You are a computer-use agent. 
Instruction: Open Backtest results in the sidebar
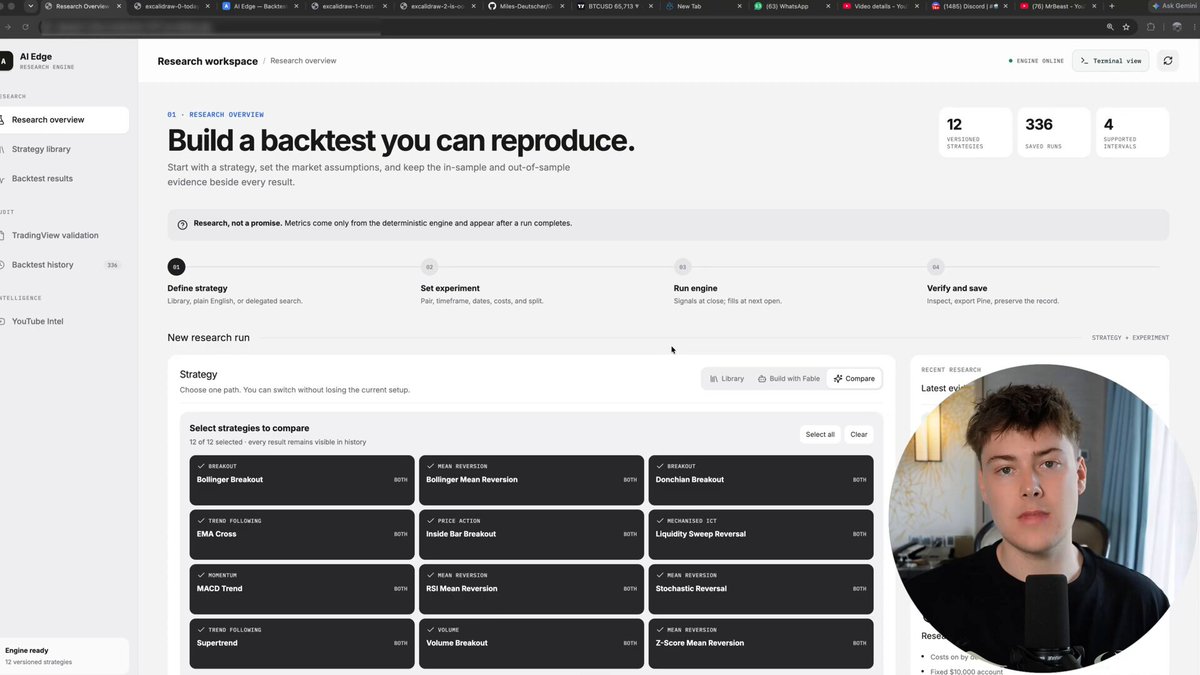tap(64, 179)
